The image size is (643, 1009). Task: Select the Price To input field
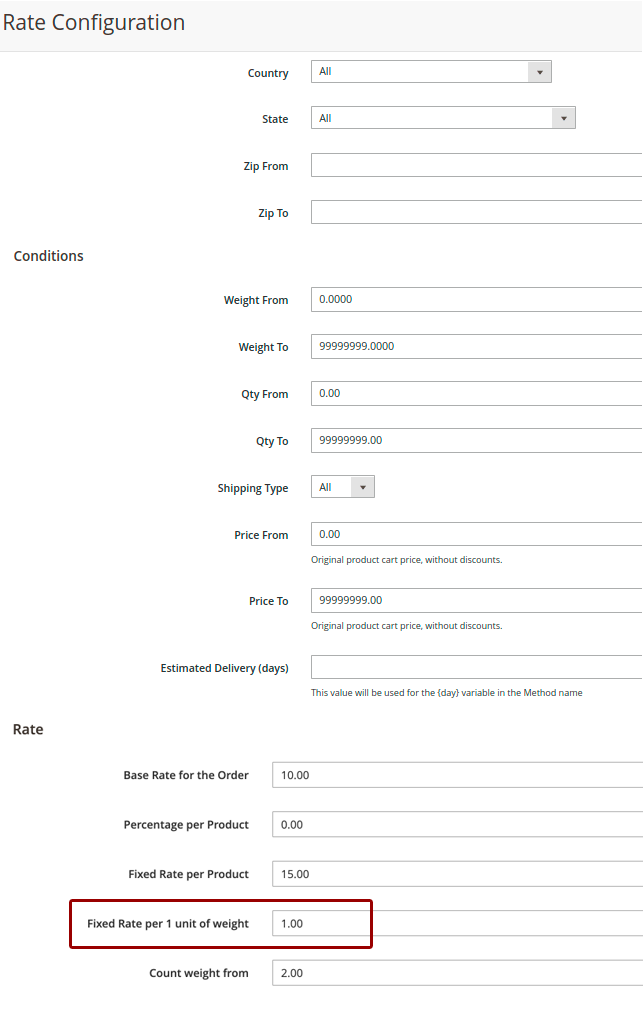click(x=476, y=601)
